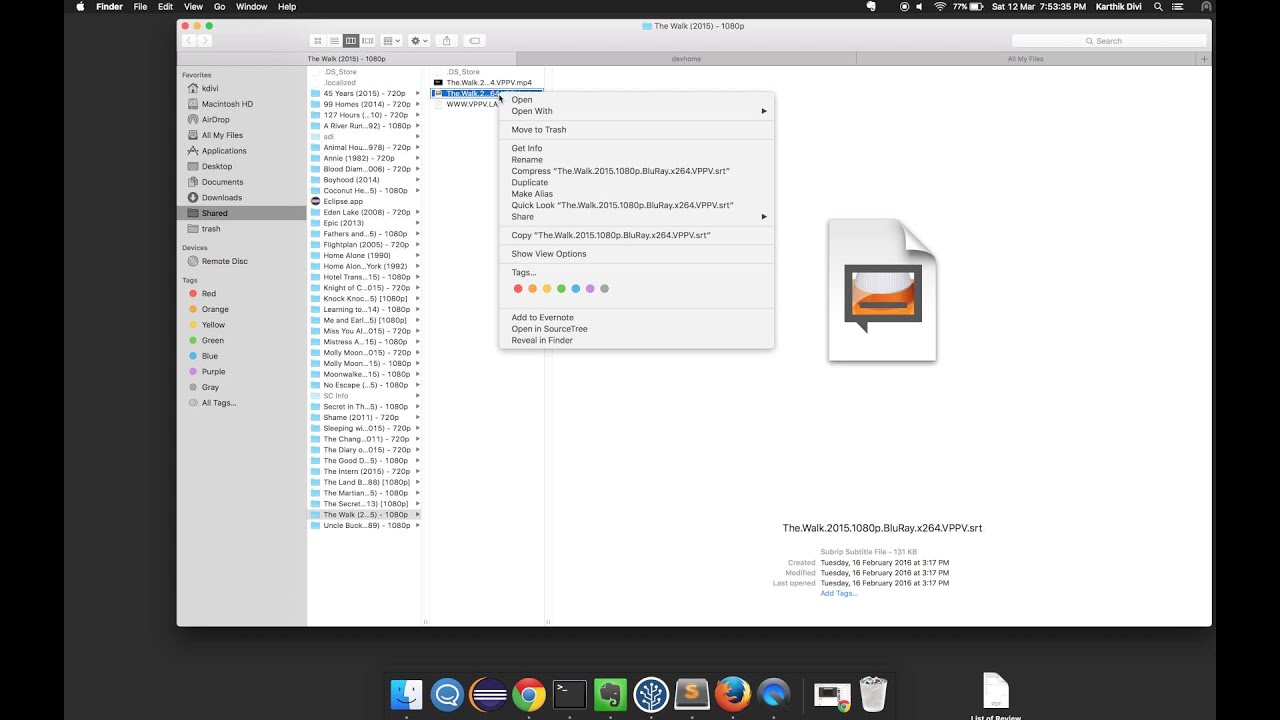
Task: Apply the purple tag color
Action: [x=590, y=289]
